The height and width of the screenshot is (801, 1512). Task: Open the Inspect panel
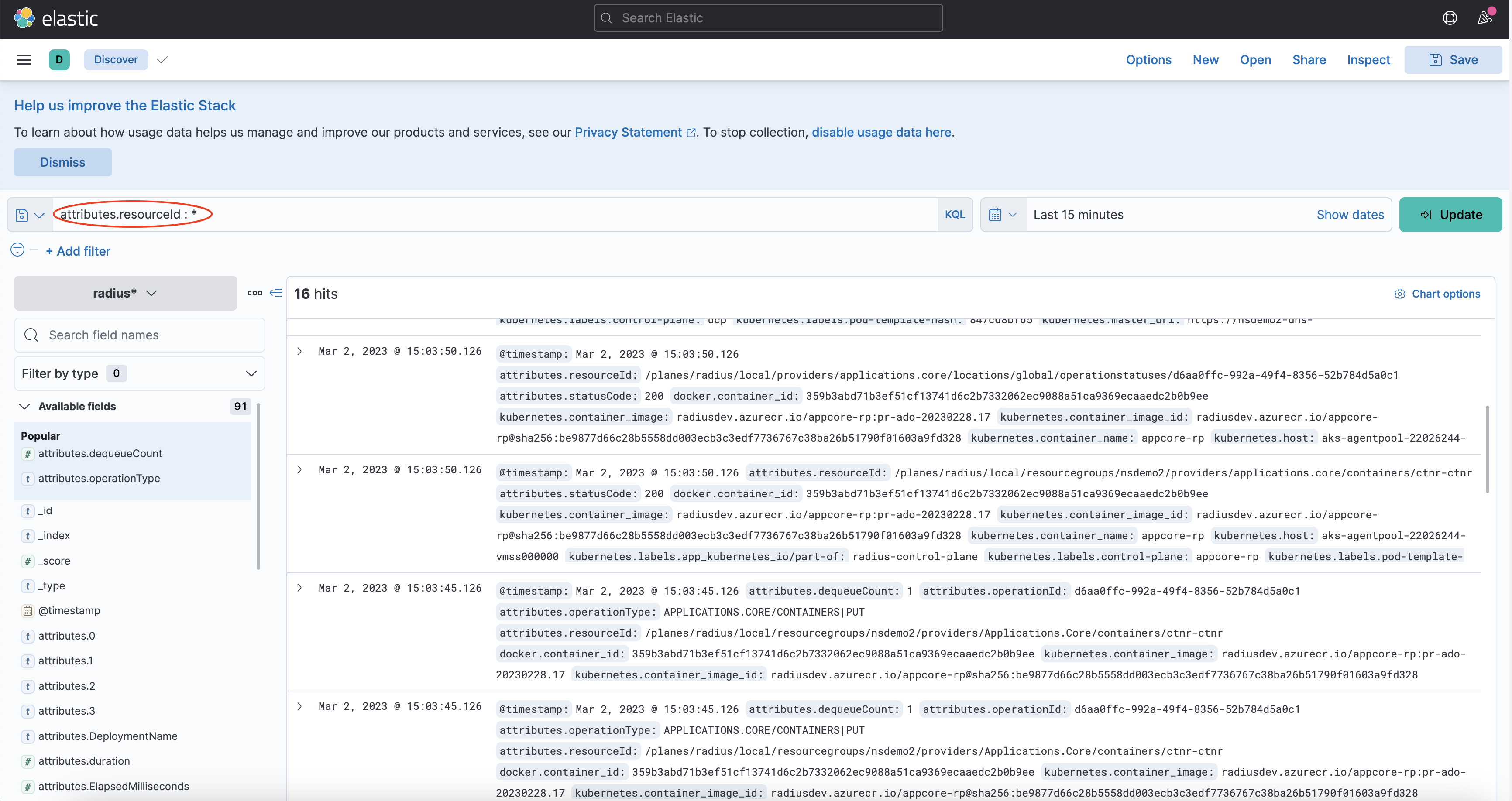1368,60
